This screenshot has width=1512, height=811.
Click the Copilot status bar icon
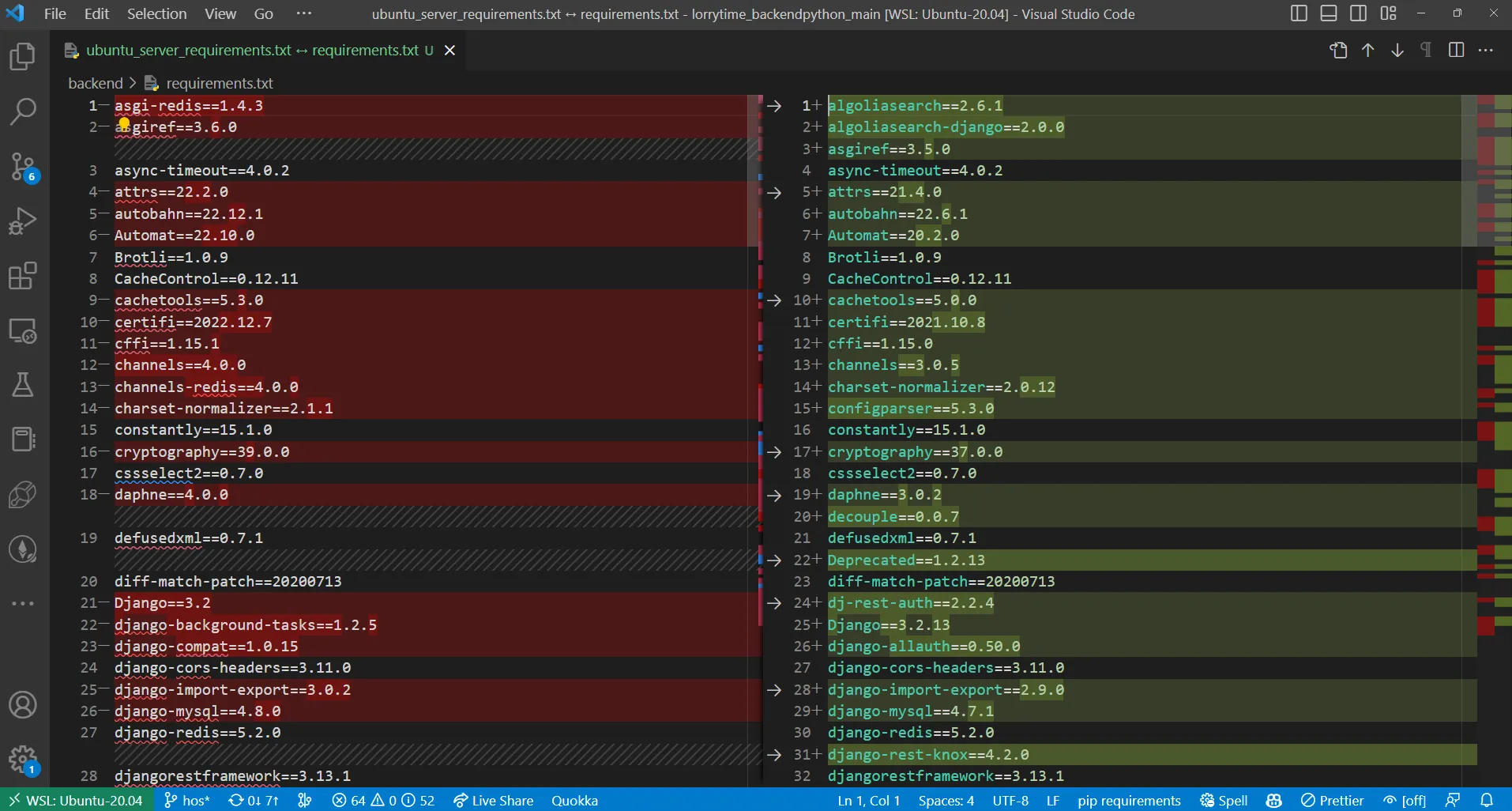pyautogui.click(x=1274, y=800)
